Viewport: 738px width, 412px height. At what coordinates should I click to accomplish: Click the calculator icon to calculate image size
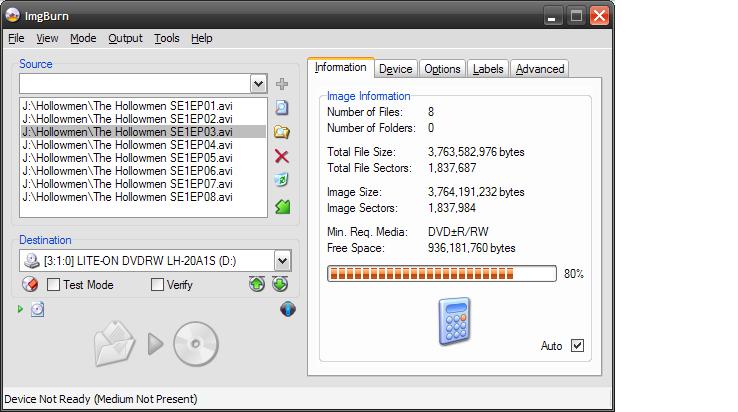(454, 322)
